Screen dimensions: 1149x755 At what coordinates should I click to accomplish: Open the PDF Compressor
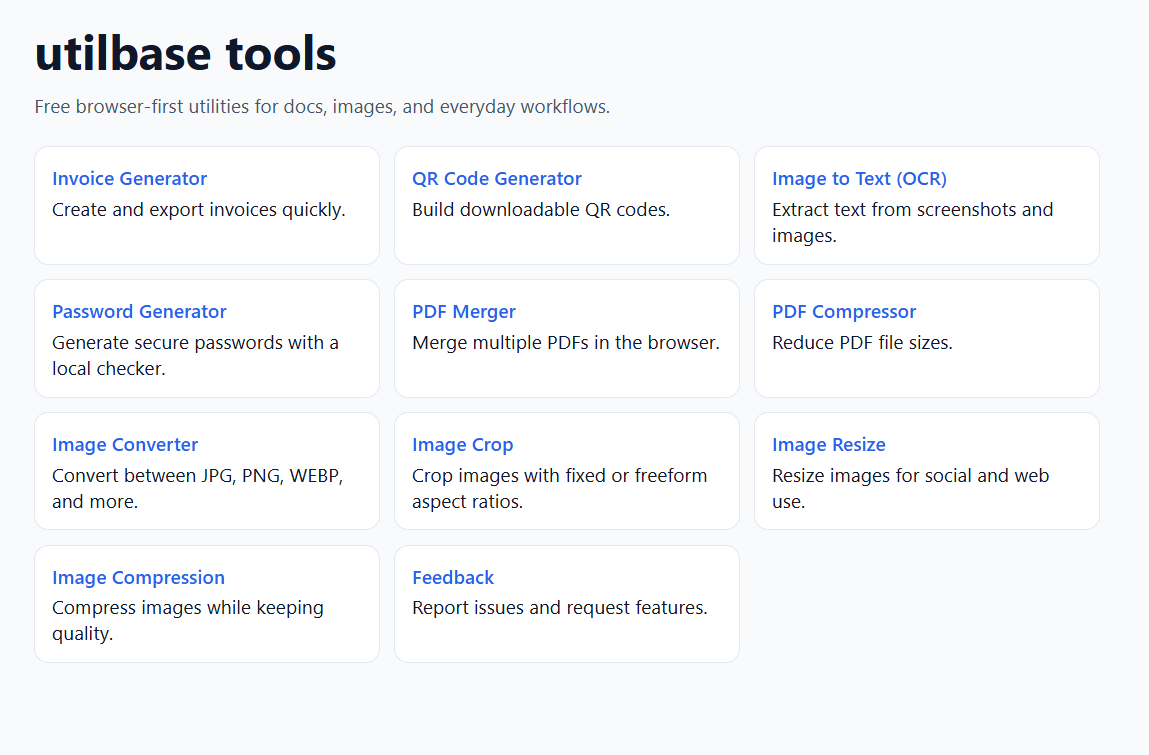[x=843, y=311]
